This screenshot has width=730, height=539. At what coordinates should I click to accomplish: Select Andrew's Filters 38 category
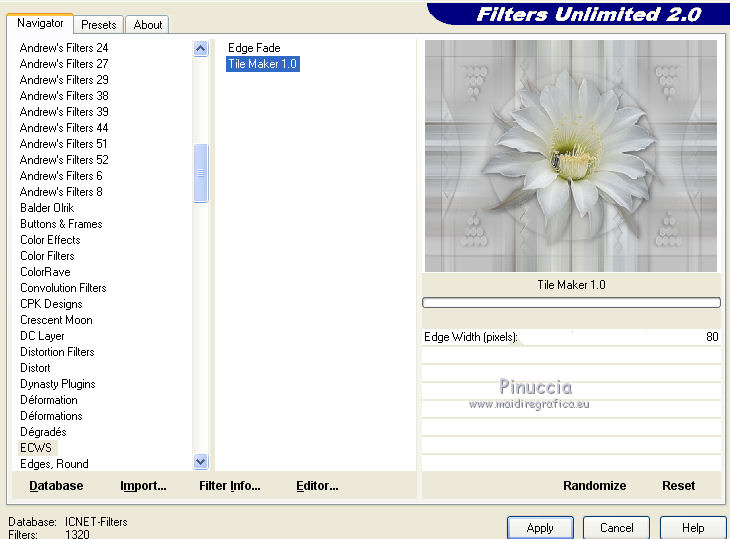pos(64,96)
